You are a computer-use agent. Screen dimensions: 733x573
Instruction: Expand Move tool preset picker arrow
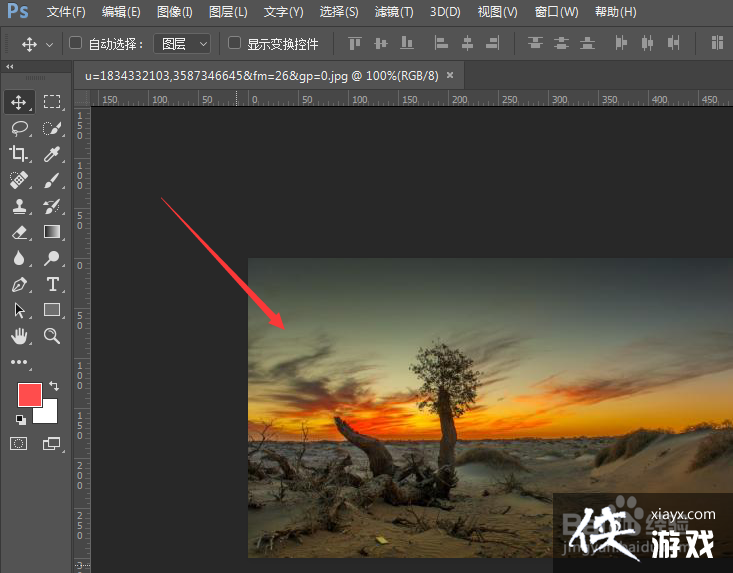[49, 45]
